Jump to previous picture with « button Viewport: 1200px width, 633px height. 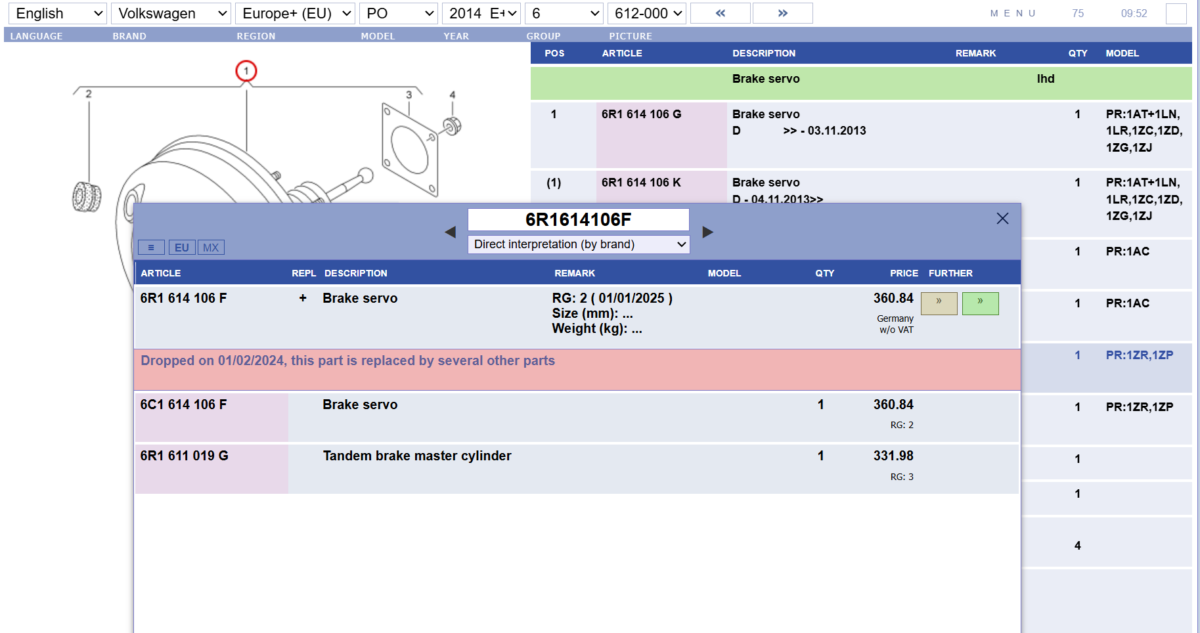[x=719, y=13]
